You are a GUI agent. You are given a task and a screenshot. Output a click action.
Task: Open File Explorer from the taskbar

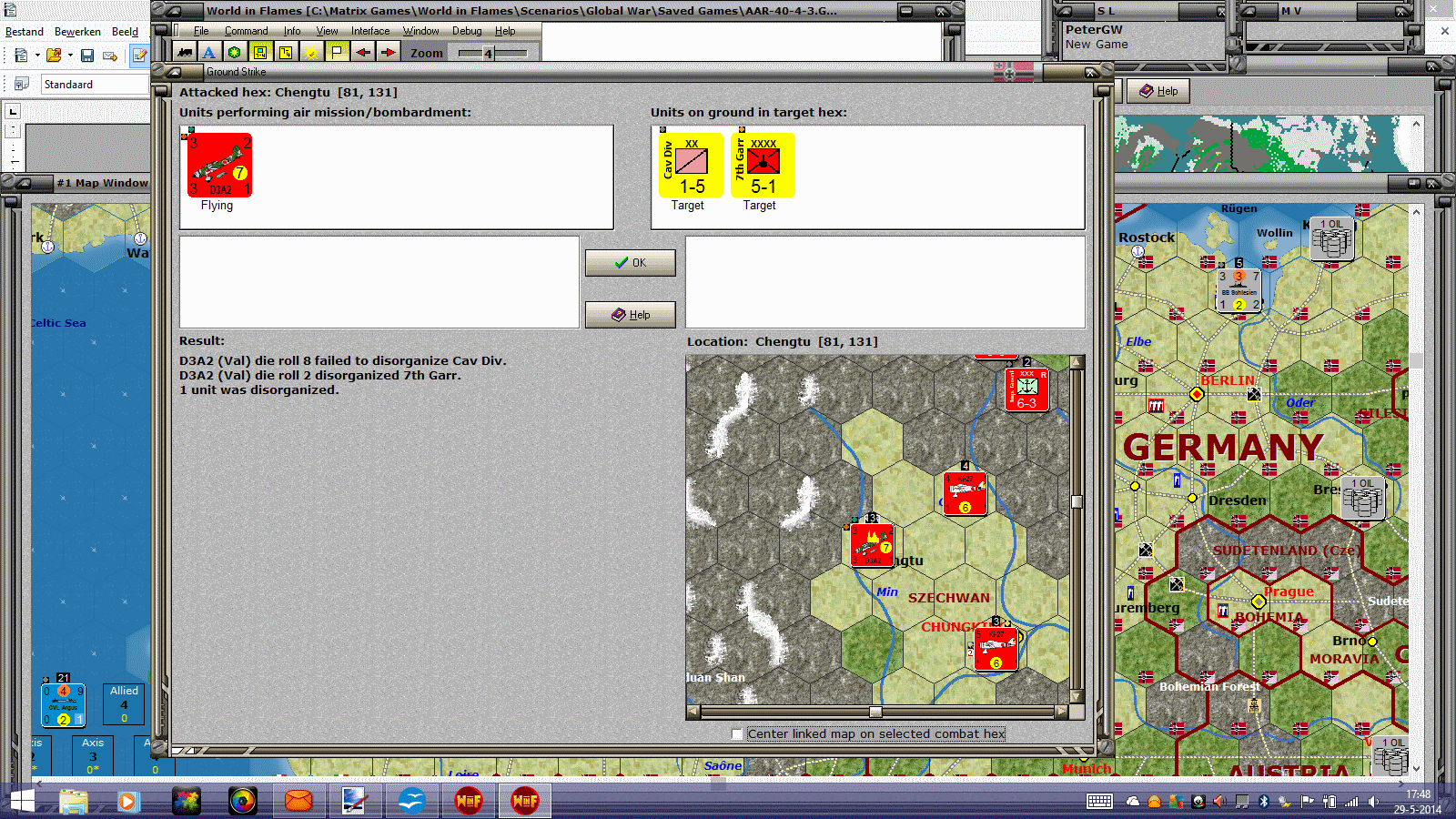tap(74, 801)
